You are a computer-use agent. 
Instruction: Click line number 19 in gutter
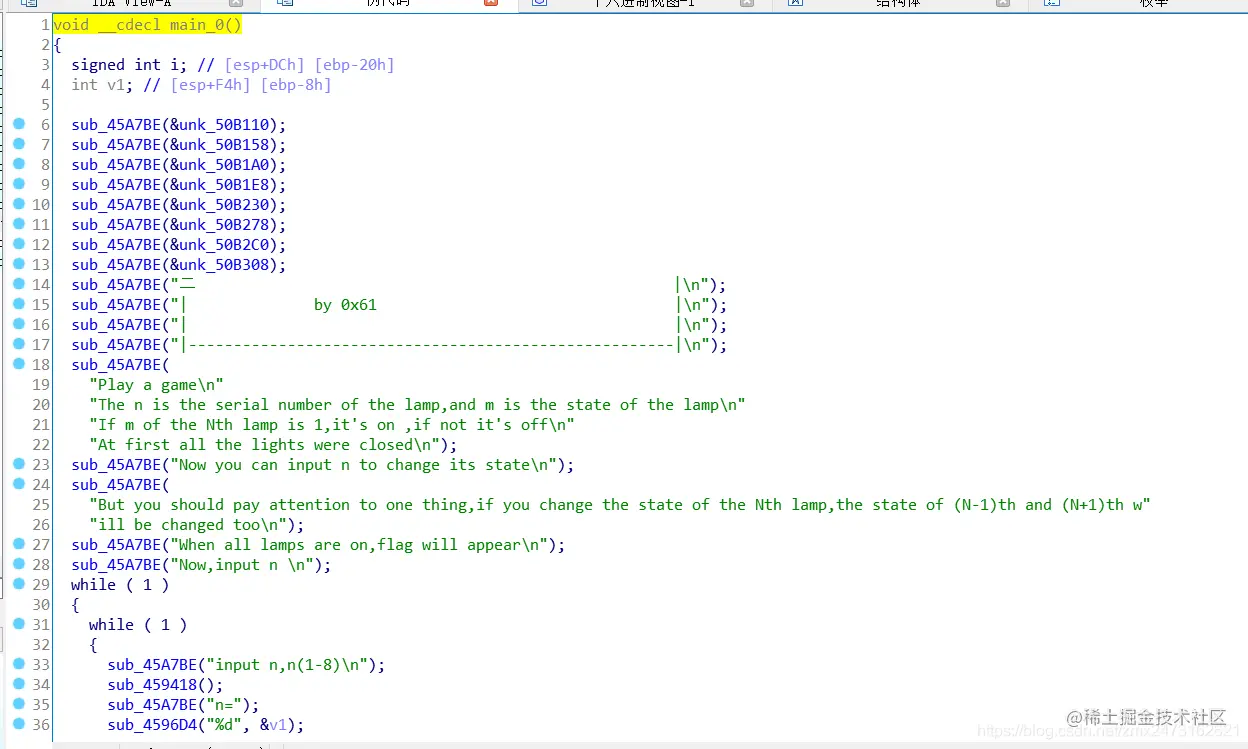[x=40, y=384]
